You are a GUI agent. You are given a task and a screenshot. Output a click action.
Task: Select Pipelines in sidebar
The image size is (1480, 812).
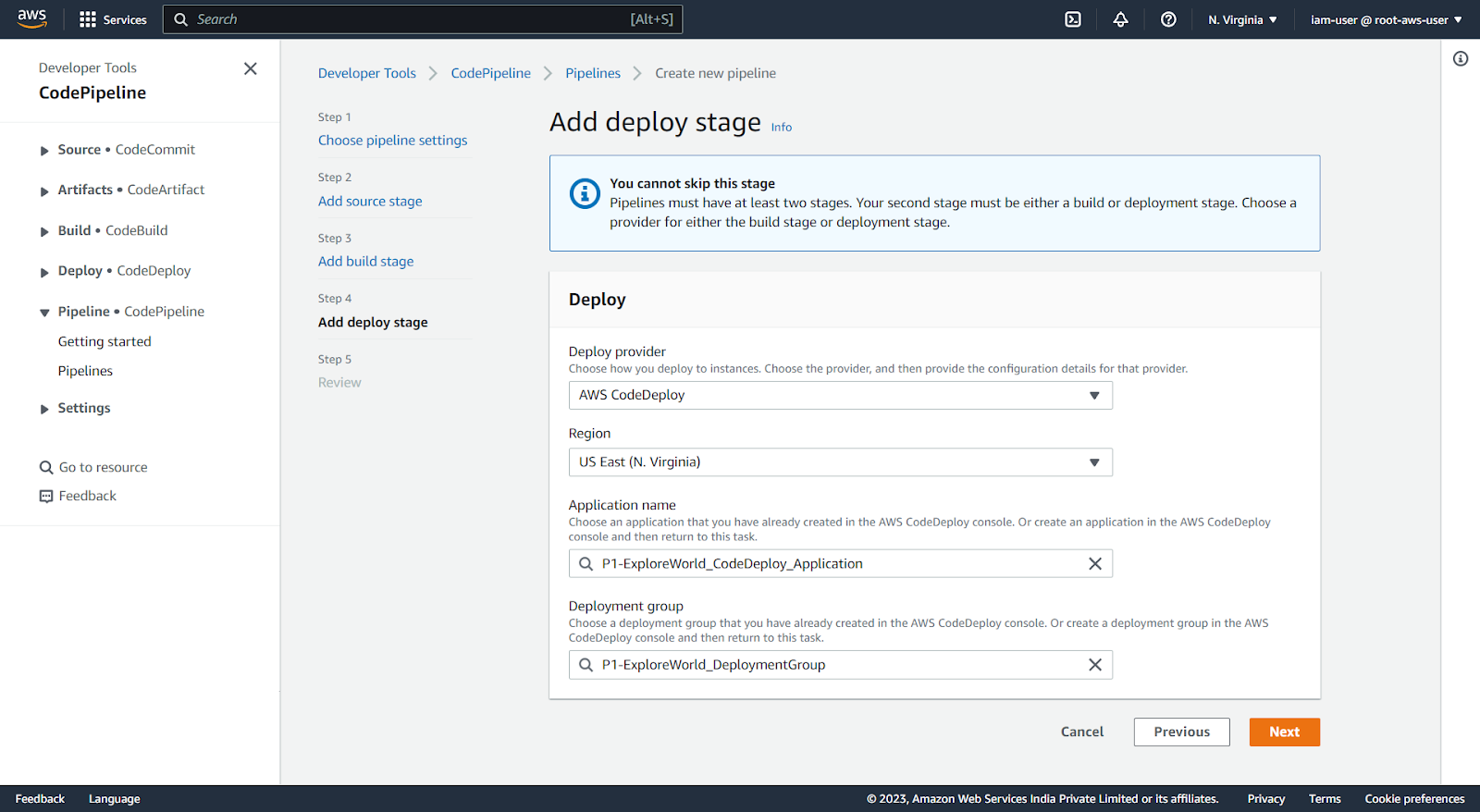point(85,371)
